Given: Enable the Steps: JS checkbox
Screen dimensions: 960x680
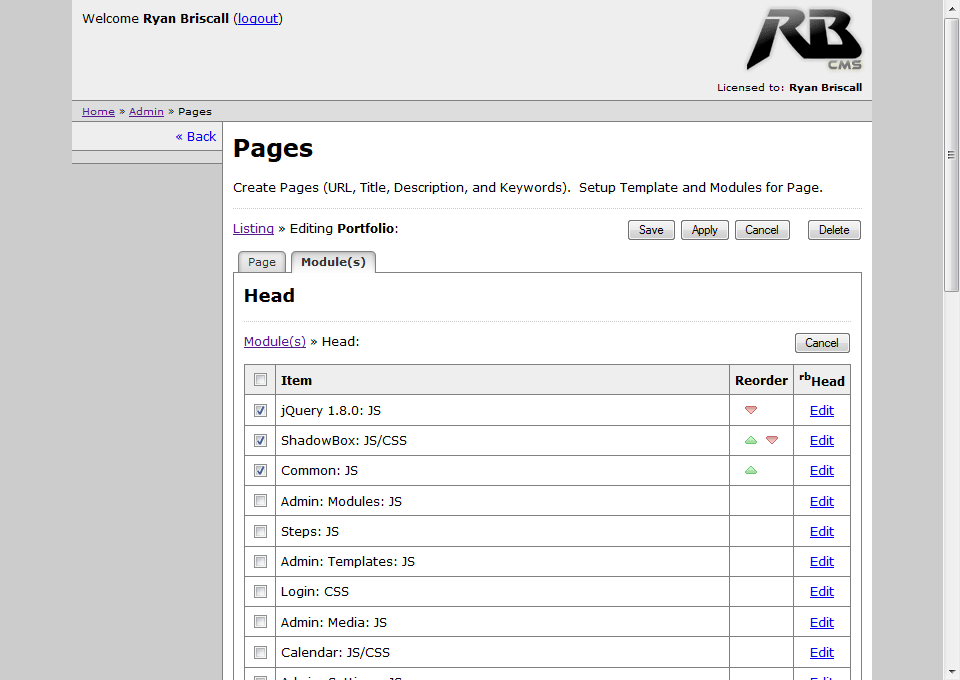Looking at the screenshot, I should [261, 531].
